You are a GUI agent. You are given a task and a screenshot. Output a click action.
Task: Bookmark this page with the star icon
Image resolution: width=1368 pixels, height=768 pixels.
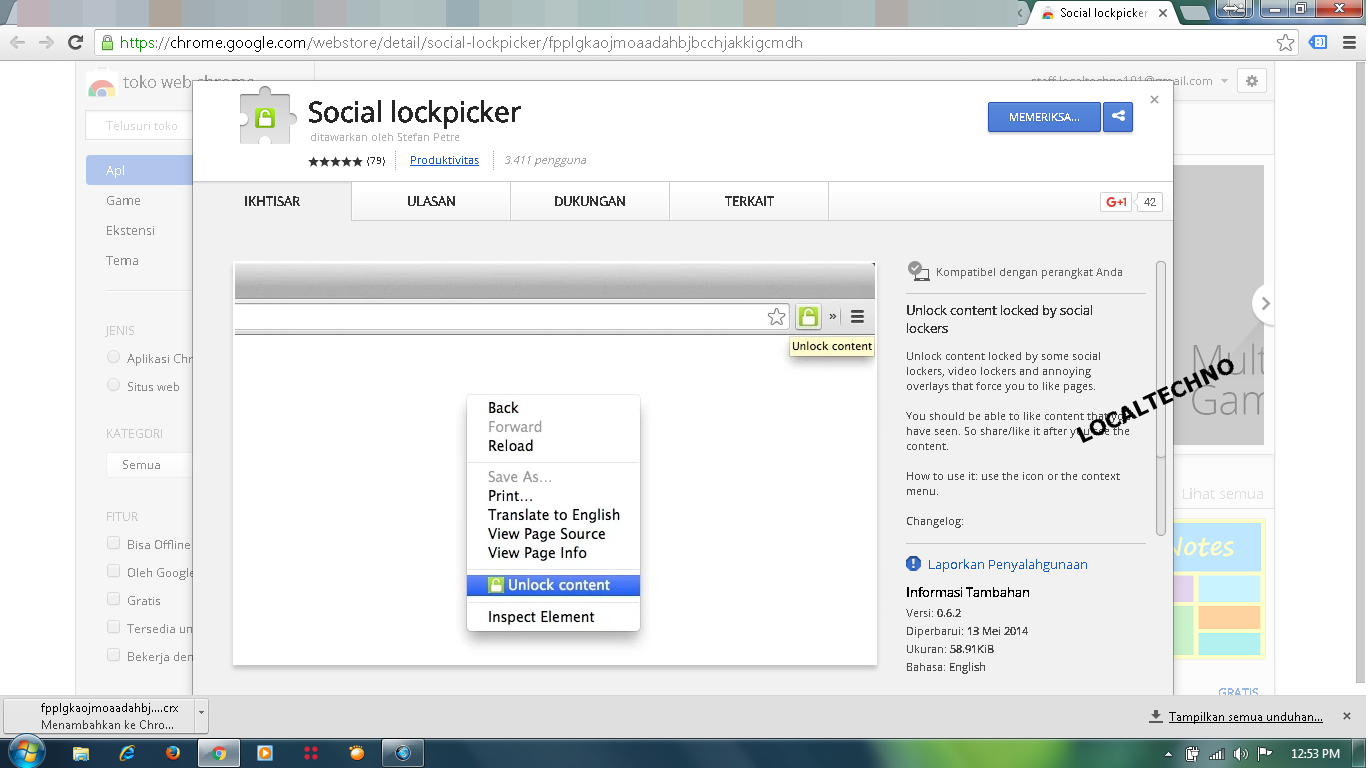click(x=1286, y=42)
